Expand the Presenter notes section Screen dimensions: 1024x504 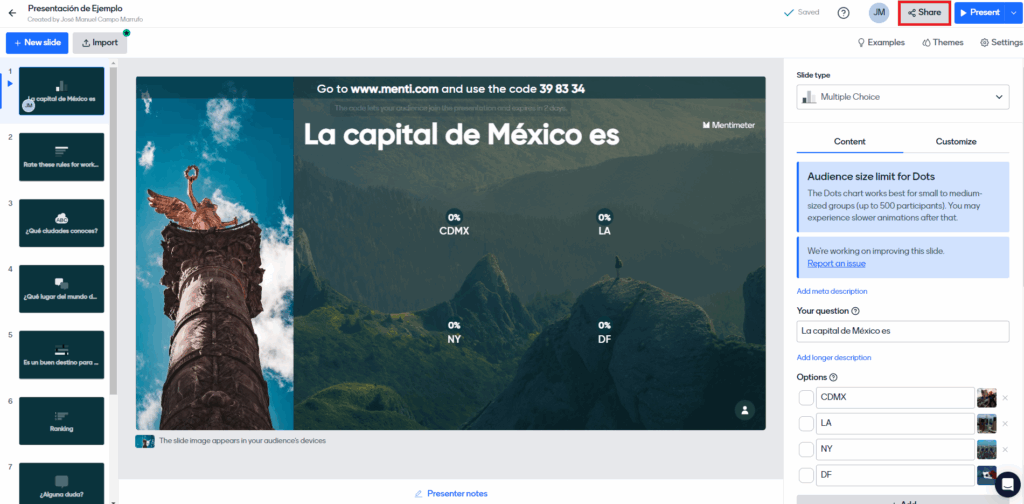450,493
